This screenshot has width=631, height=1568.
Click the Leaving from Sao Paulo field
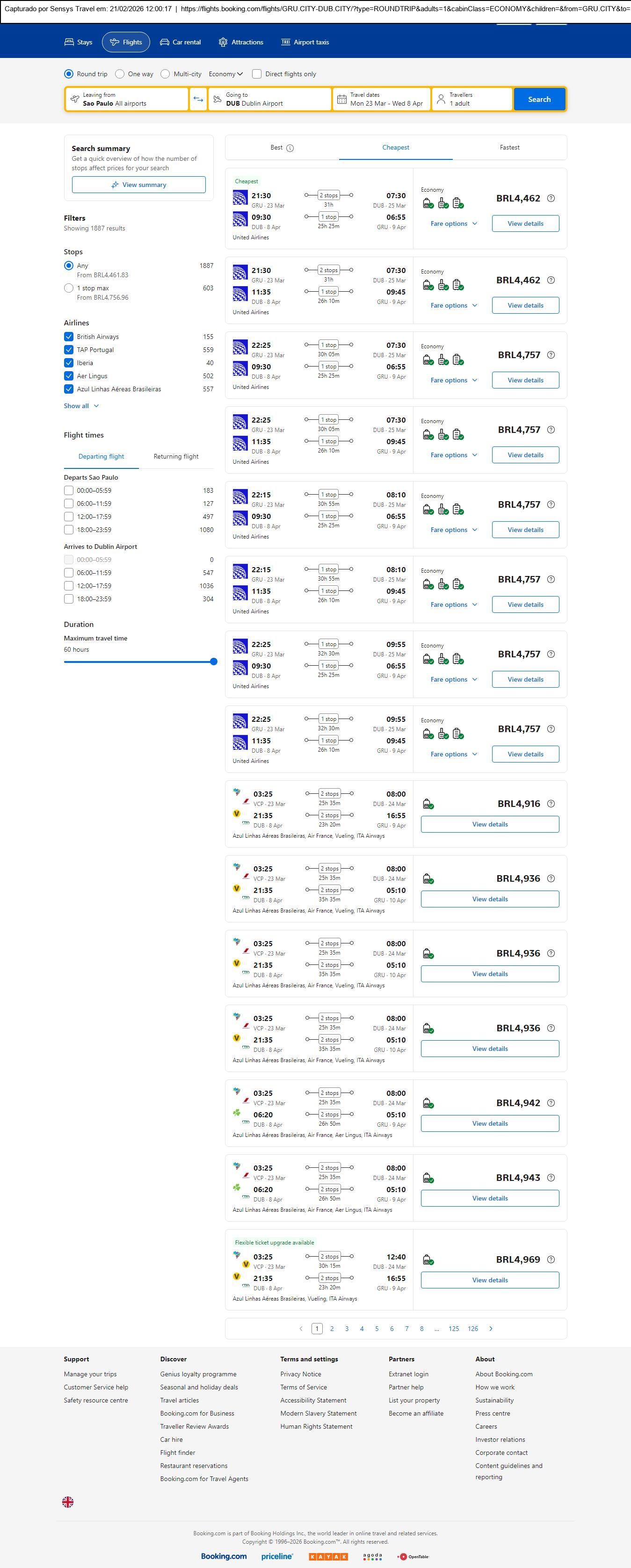(x=127, y=99)
